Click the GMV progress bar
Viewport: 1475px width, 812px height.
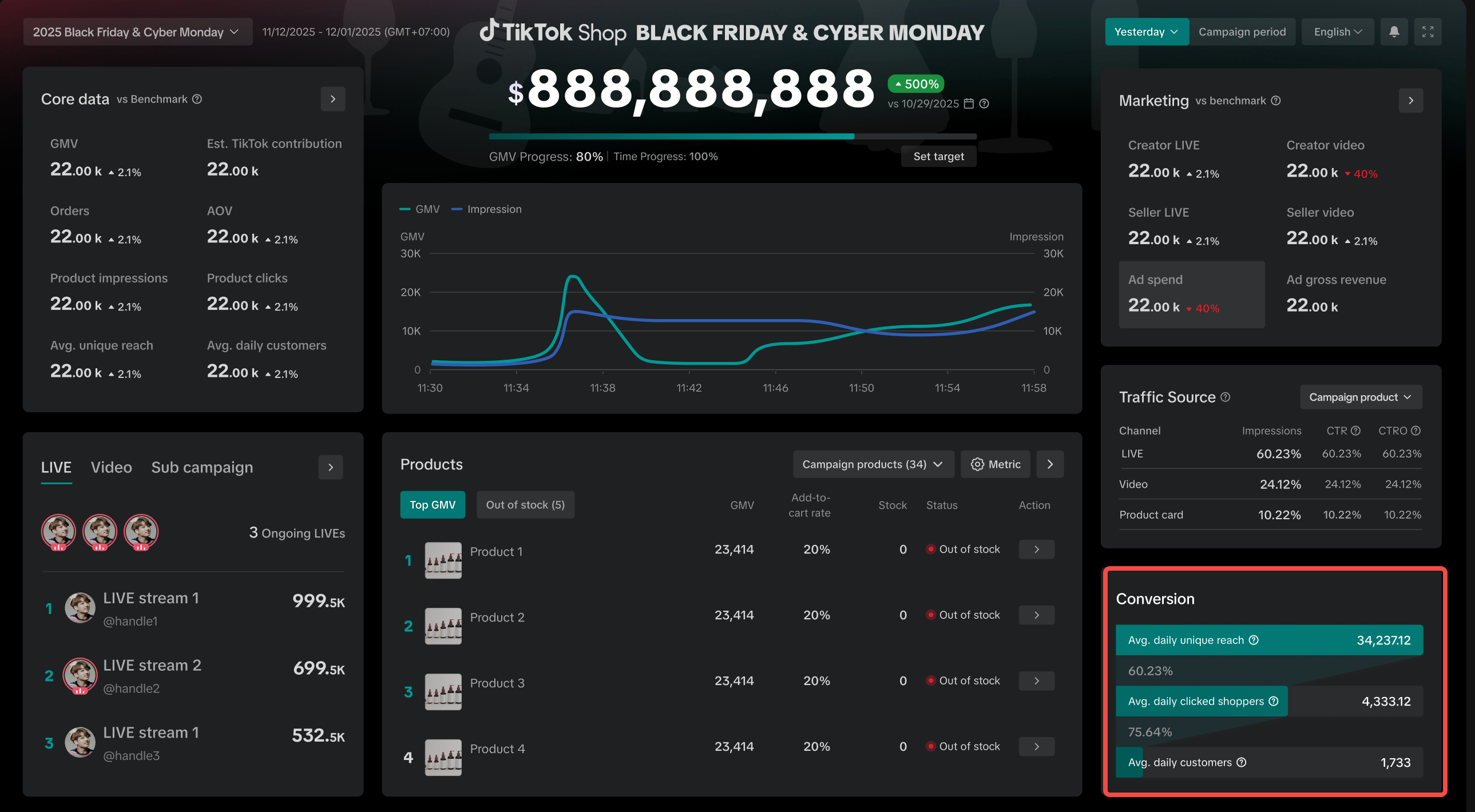732,137
